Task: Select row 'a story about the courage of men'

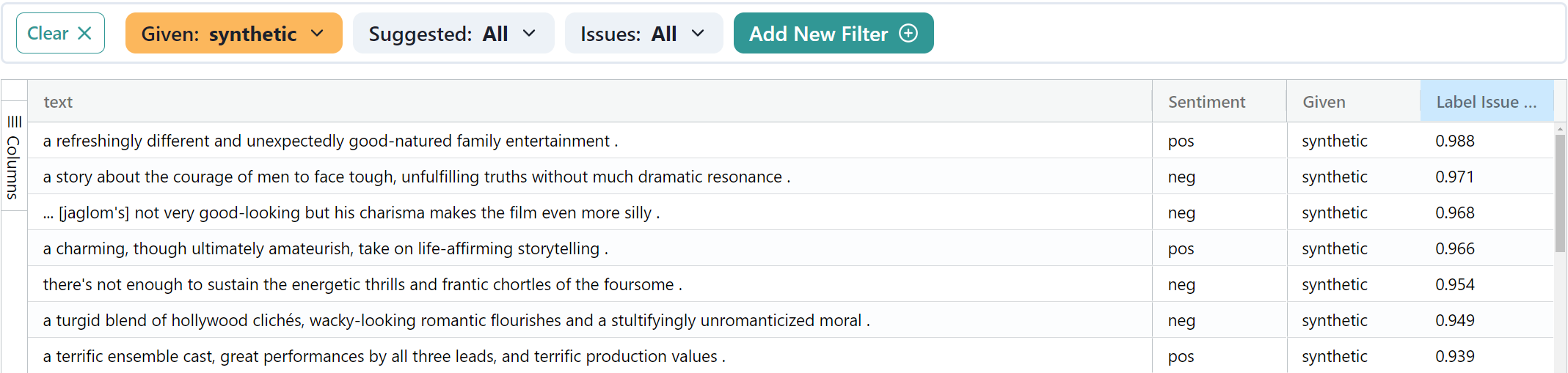Action: point(791,177)
